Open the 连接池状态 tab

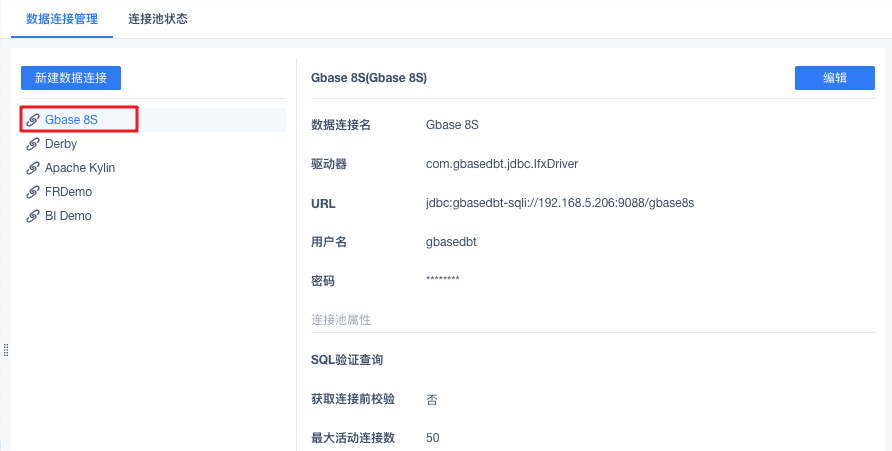pos(158,19)
